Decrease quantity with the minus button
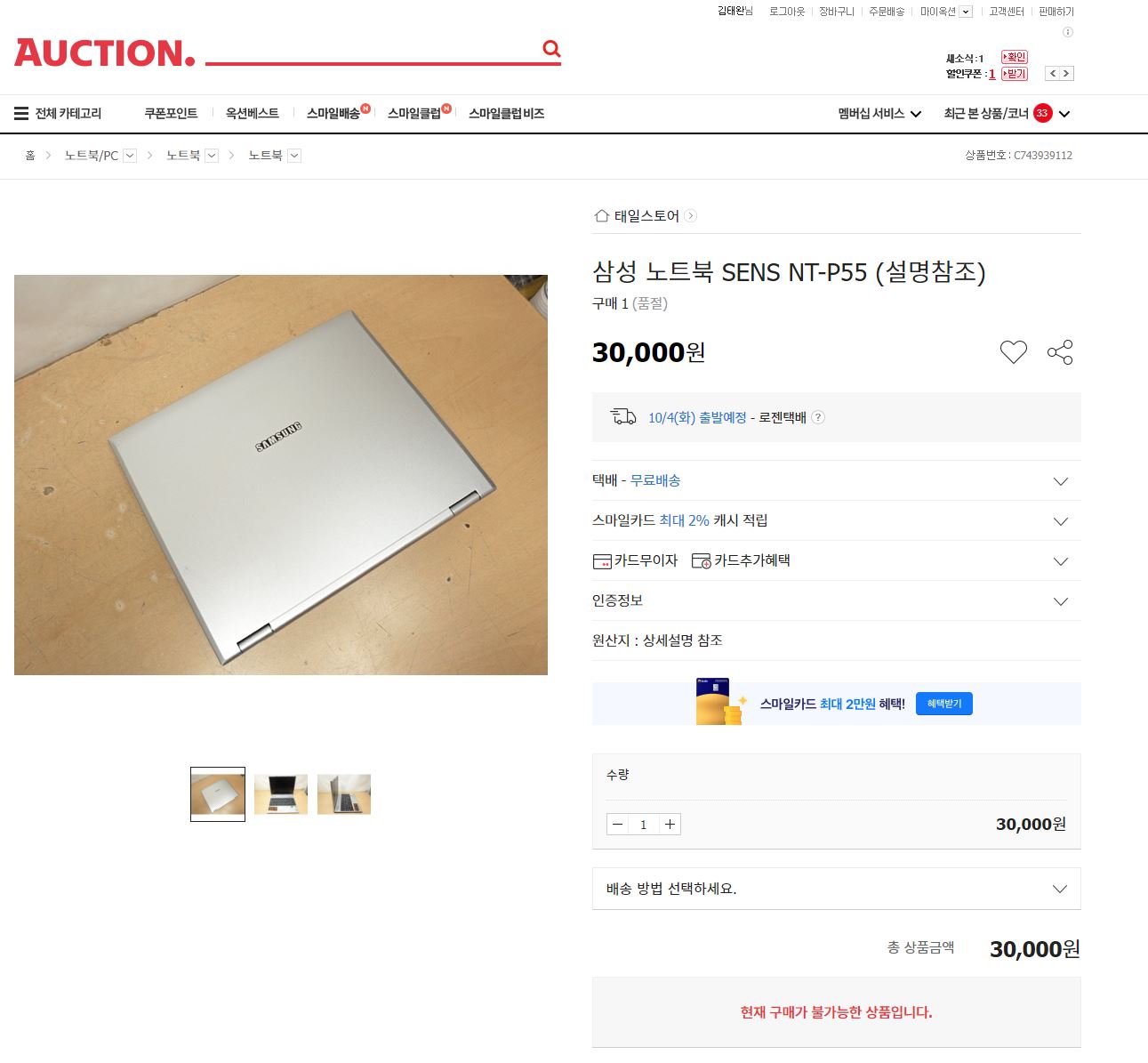 (618, 825)
